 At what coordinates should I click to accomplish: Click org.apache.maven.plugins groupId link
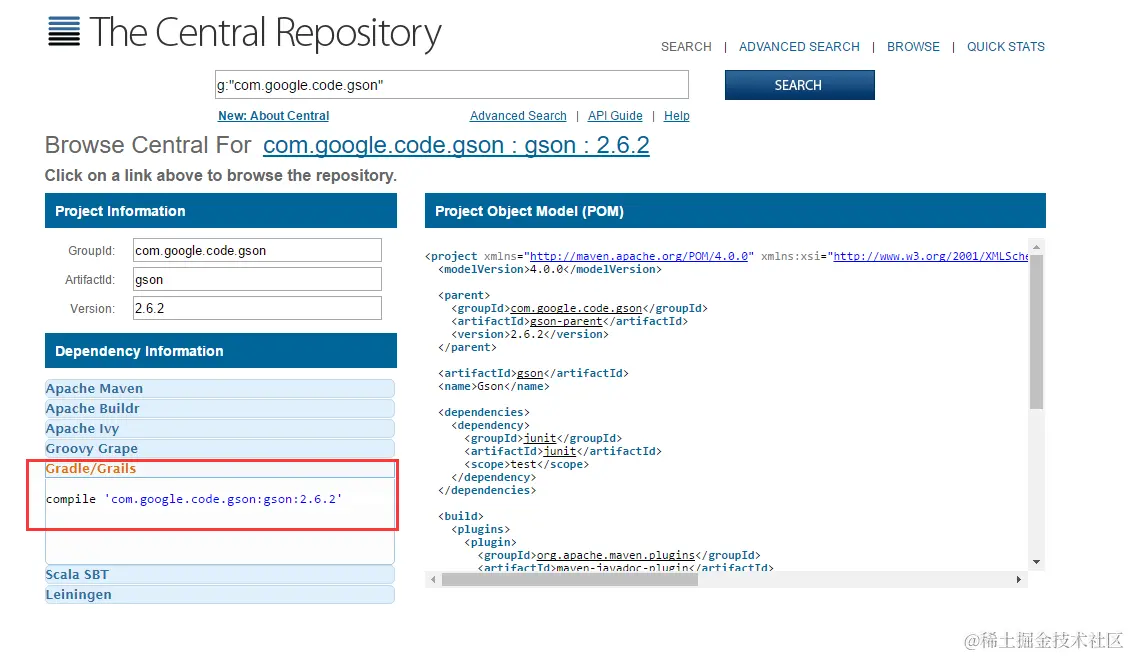(615, 555)
